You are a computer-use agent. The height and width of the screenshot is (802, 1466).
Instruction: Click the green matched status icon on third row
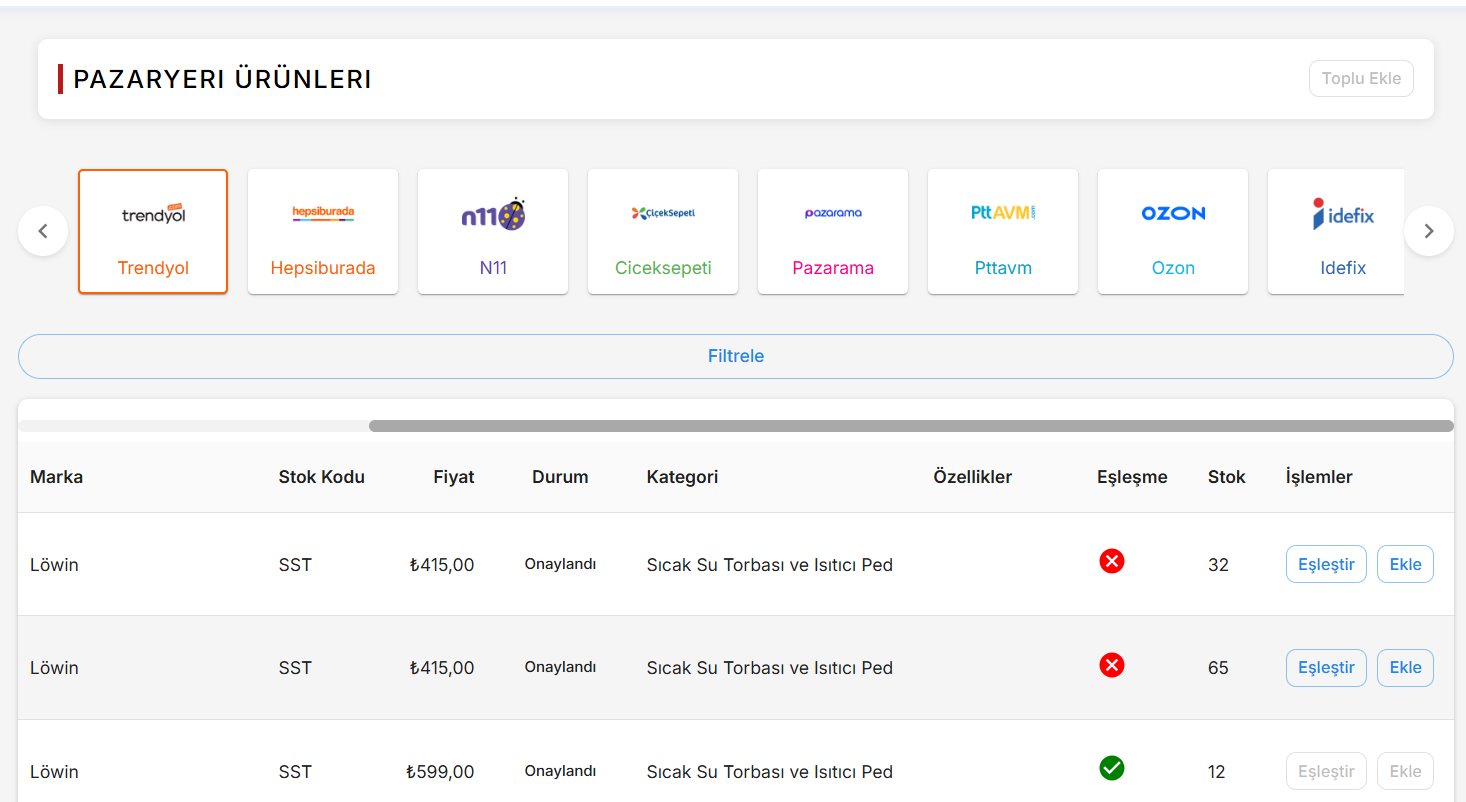coord(1111,768)
